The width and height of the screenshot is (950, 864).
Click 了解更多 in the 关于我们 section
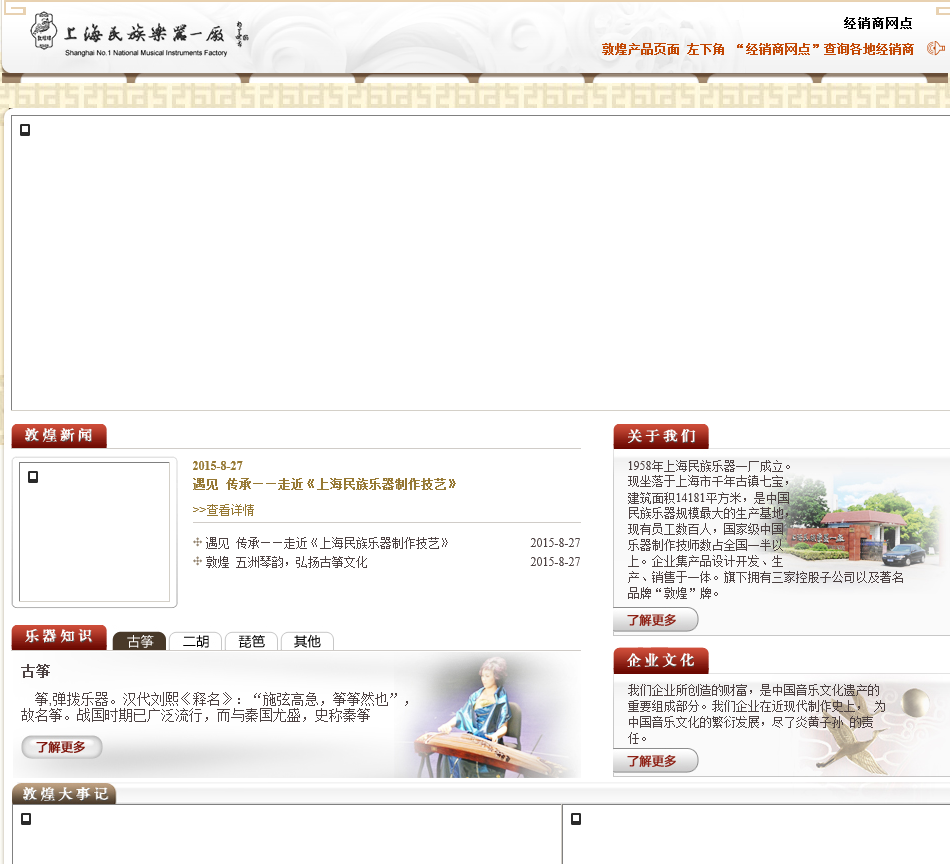click(654, 620)
